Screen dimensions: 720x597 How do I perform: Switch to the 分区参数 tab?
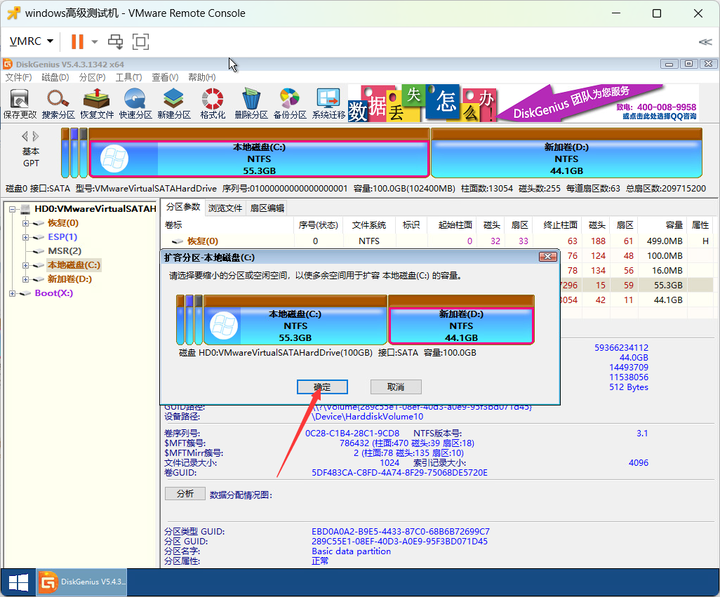click(183, 207)
